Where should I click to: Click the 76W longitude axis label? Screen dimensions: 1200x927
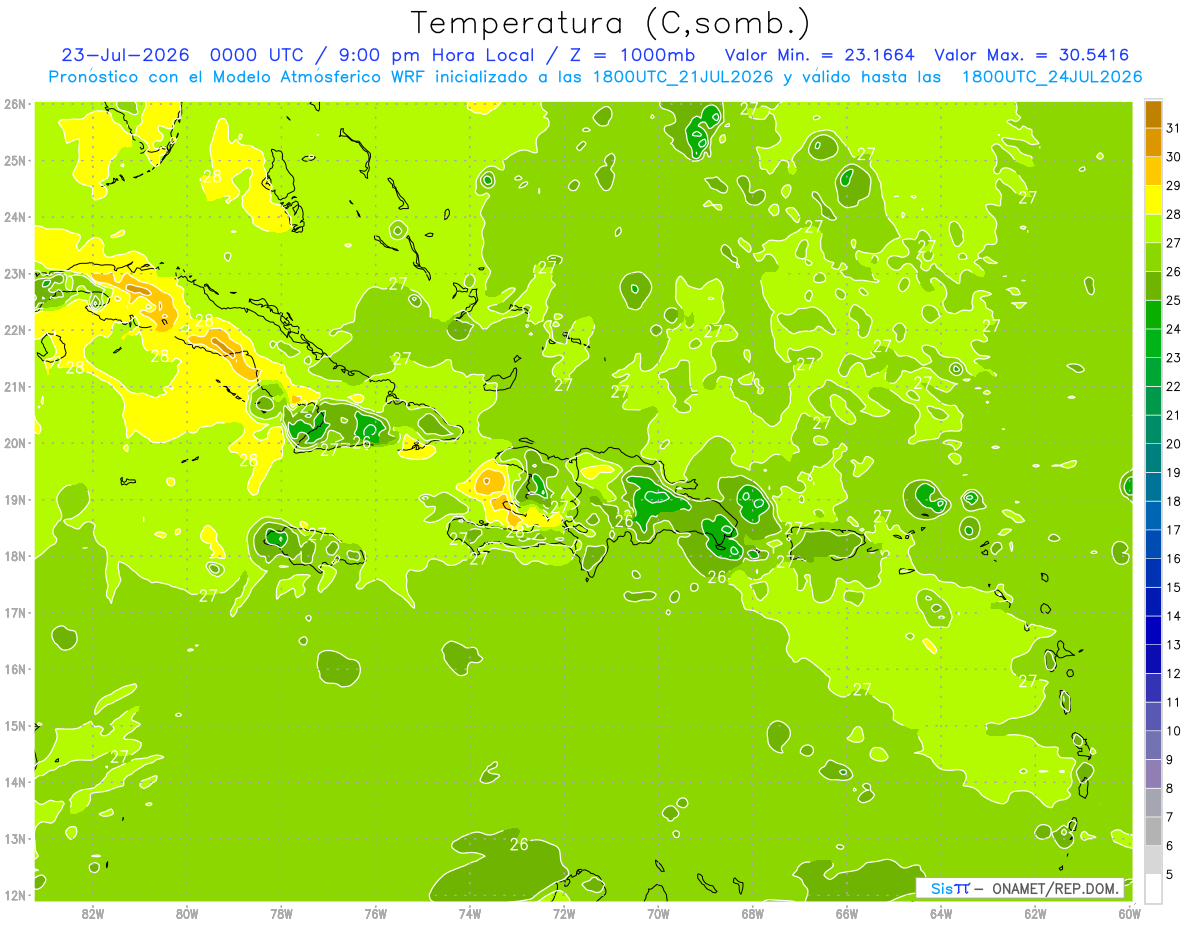[x=375, y=913]
